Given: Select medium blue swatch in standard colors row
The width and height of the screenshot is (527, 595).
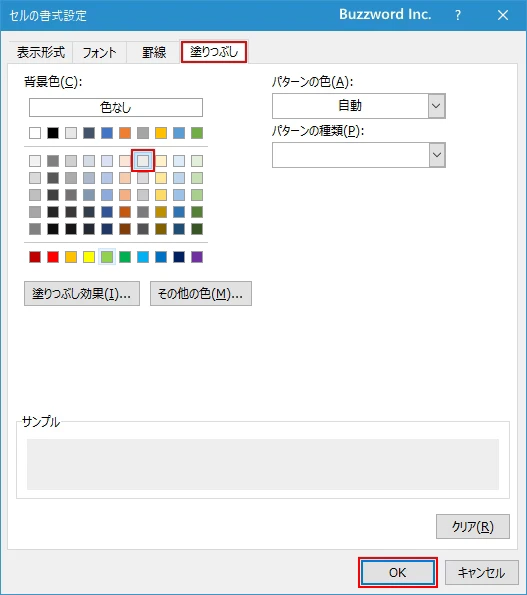Looking at the screenshot, I should [161, 257].
